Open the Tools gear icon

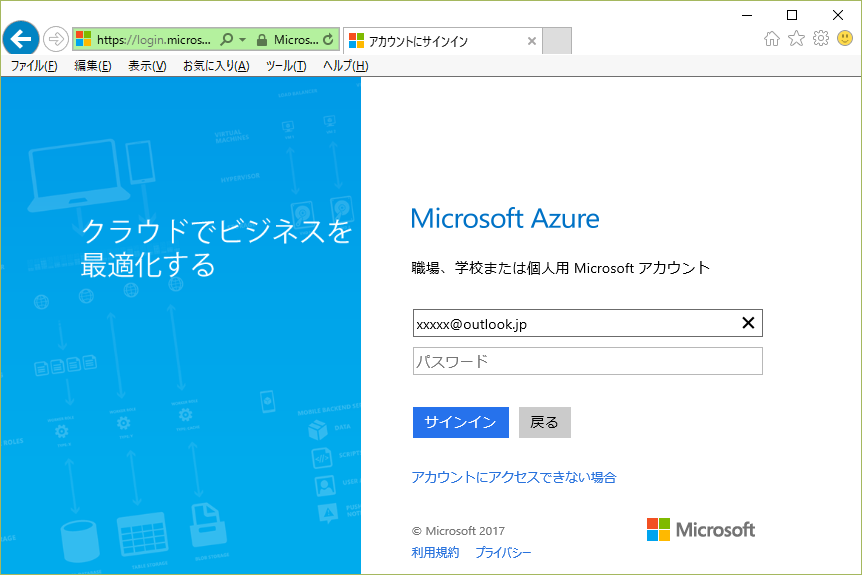[x=821, y=38]
